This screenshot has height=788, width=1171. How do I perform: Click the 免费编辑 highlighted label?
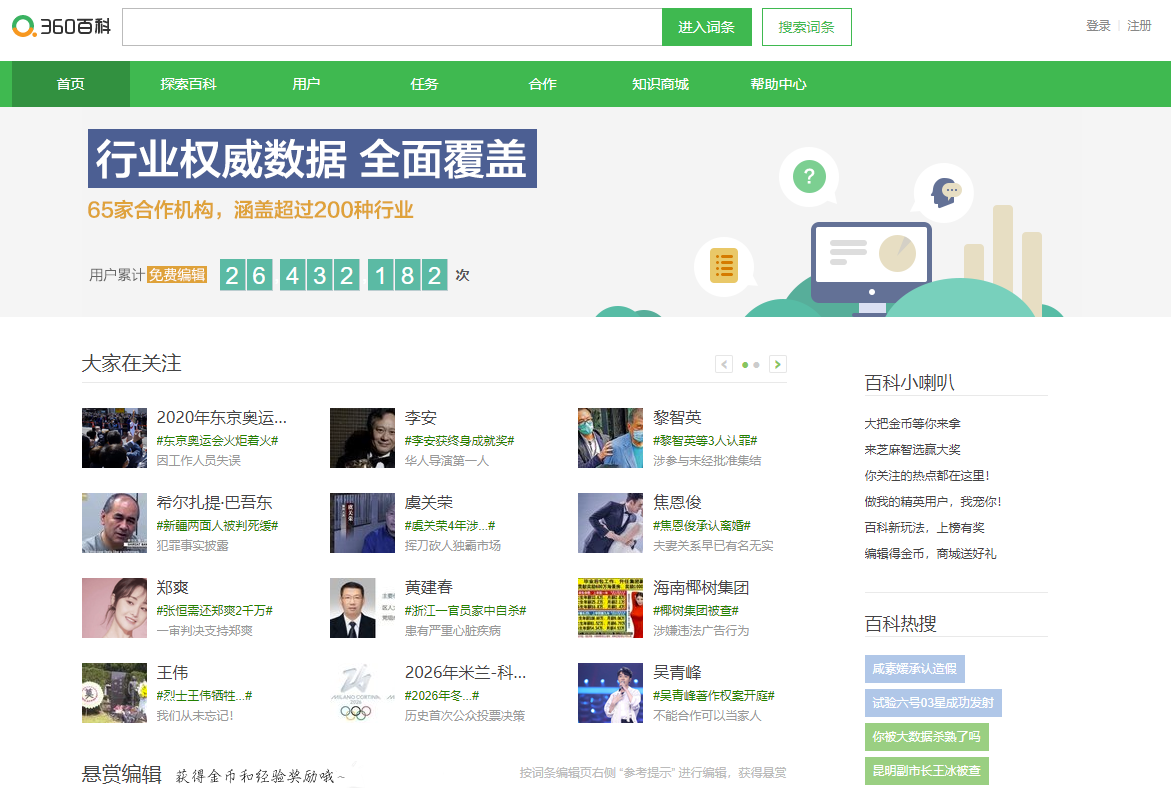tap(177, 275)
